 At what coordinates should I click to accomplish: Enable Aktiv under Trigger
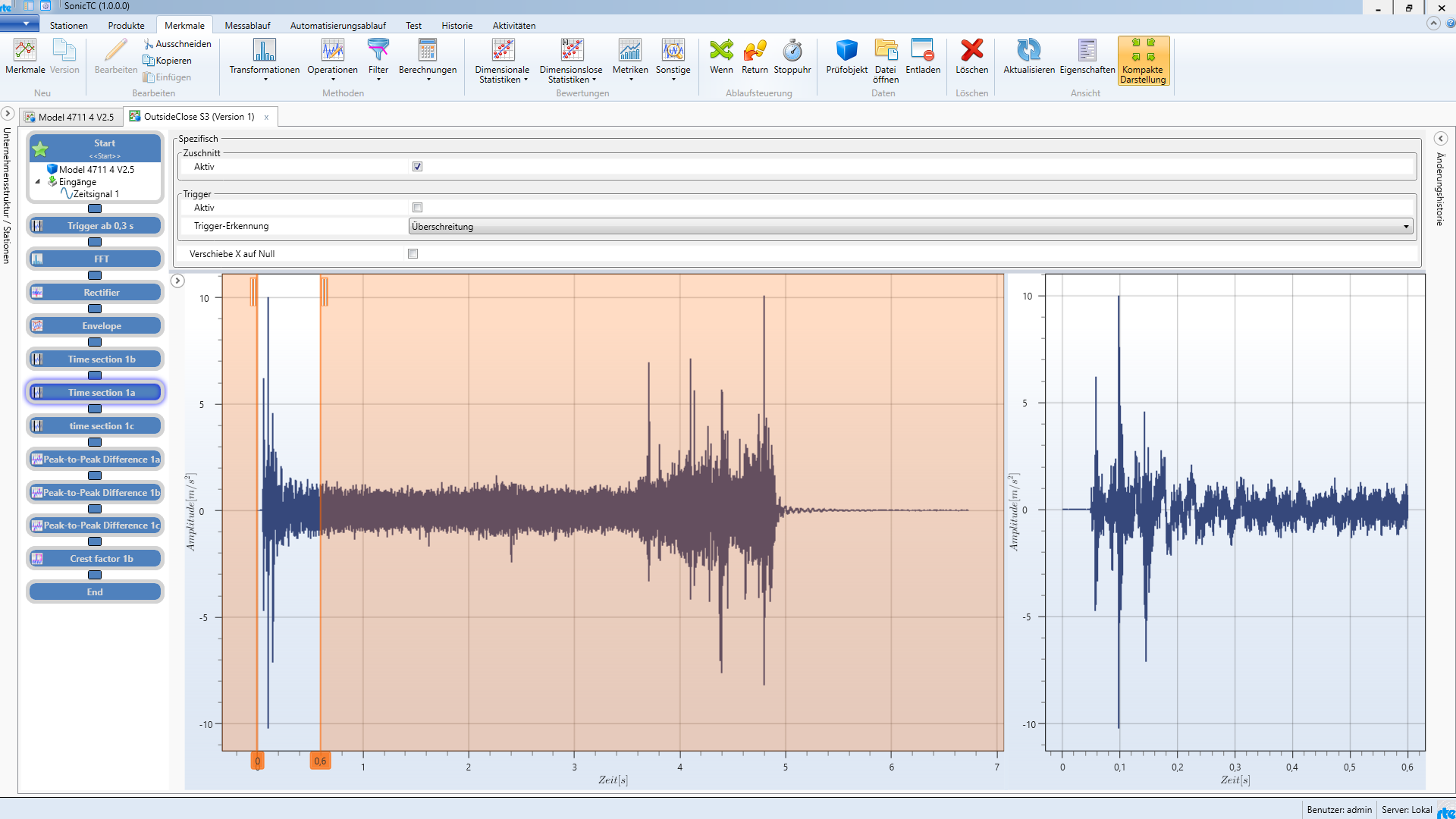[417, 207]
